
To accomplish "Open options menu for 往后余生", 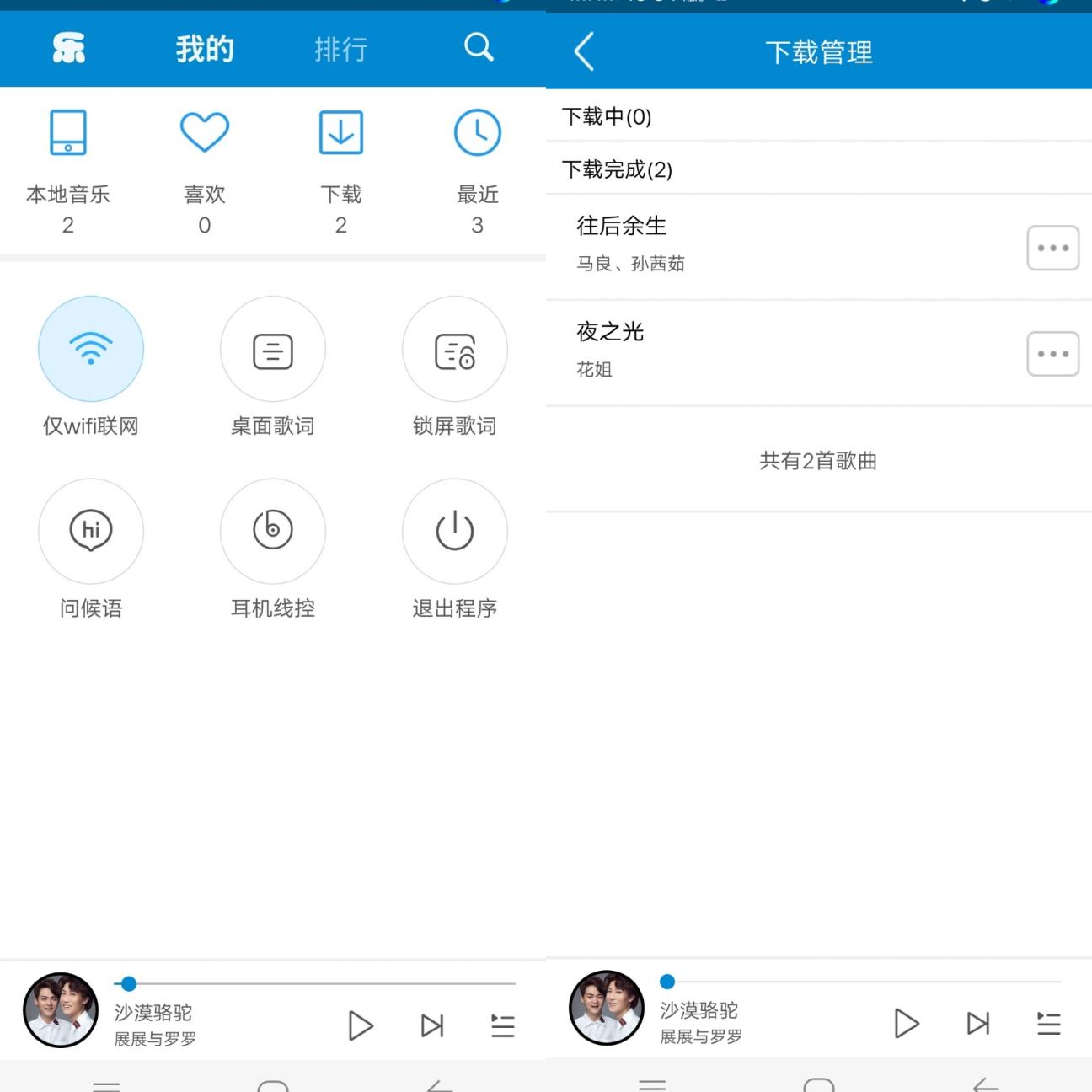I will 1052,248.
